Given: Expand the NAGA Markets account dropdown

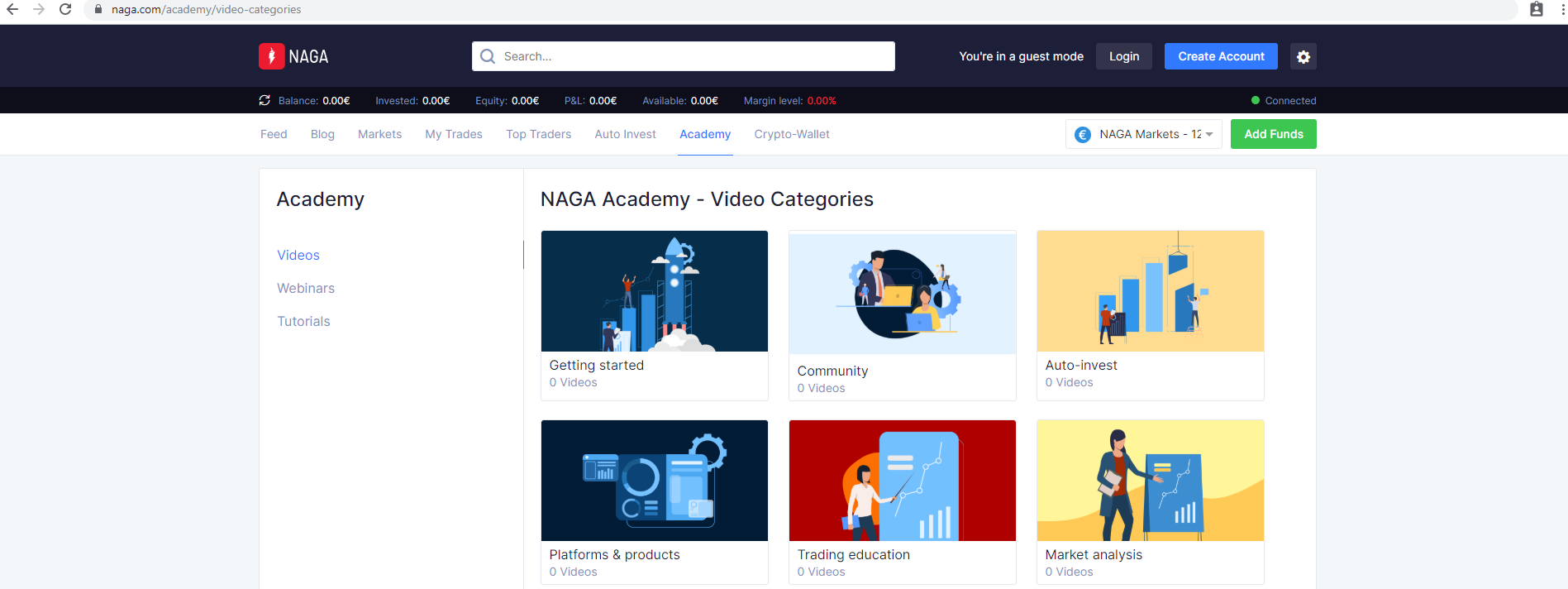Looking at the screenshot, I should pos(1143,134).
